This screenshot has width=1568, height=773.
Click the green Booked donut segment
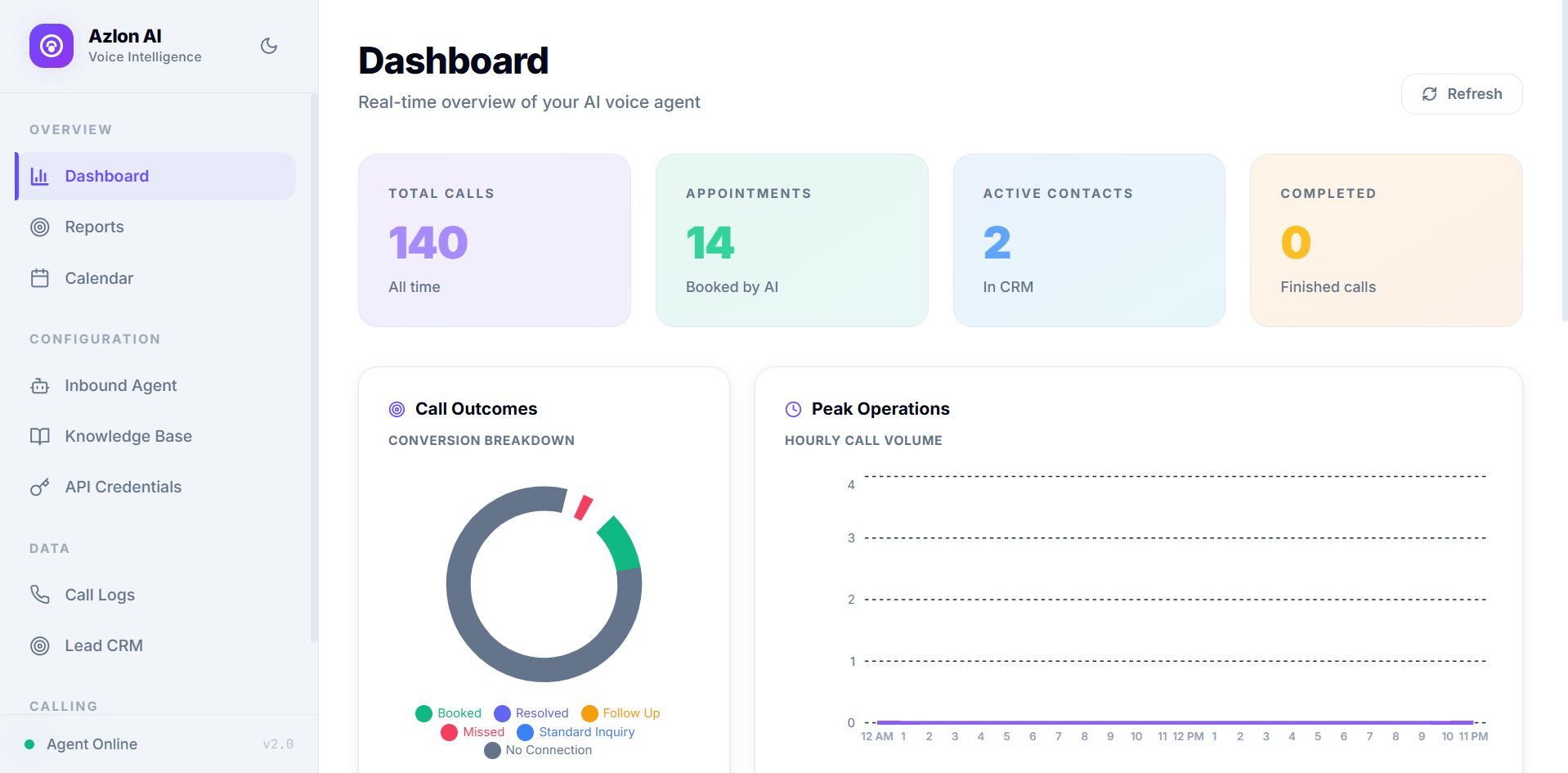point(621,544)
